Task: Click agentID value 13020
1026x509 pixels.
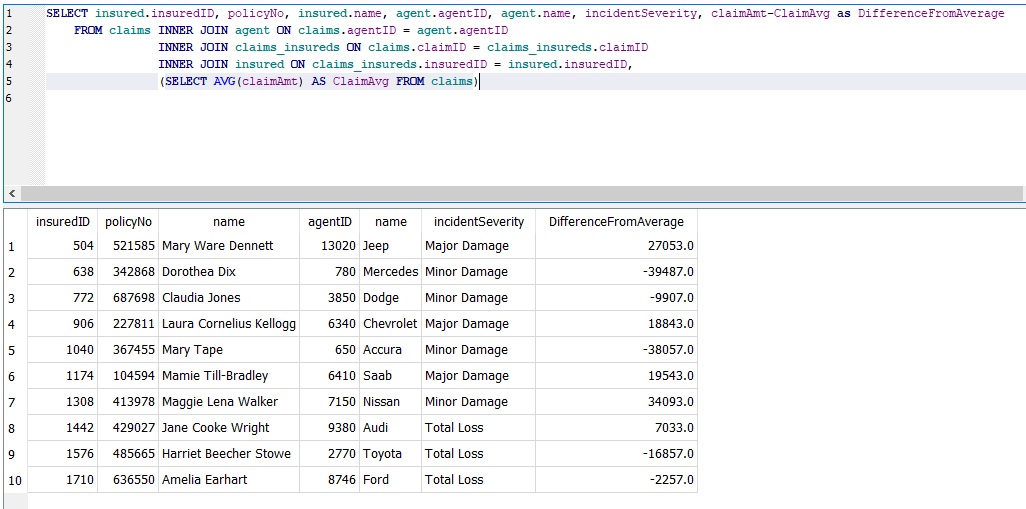Action: point(330,246)
